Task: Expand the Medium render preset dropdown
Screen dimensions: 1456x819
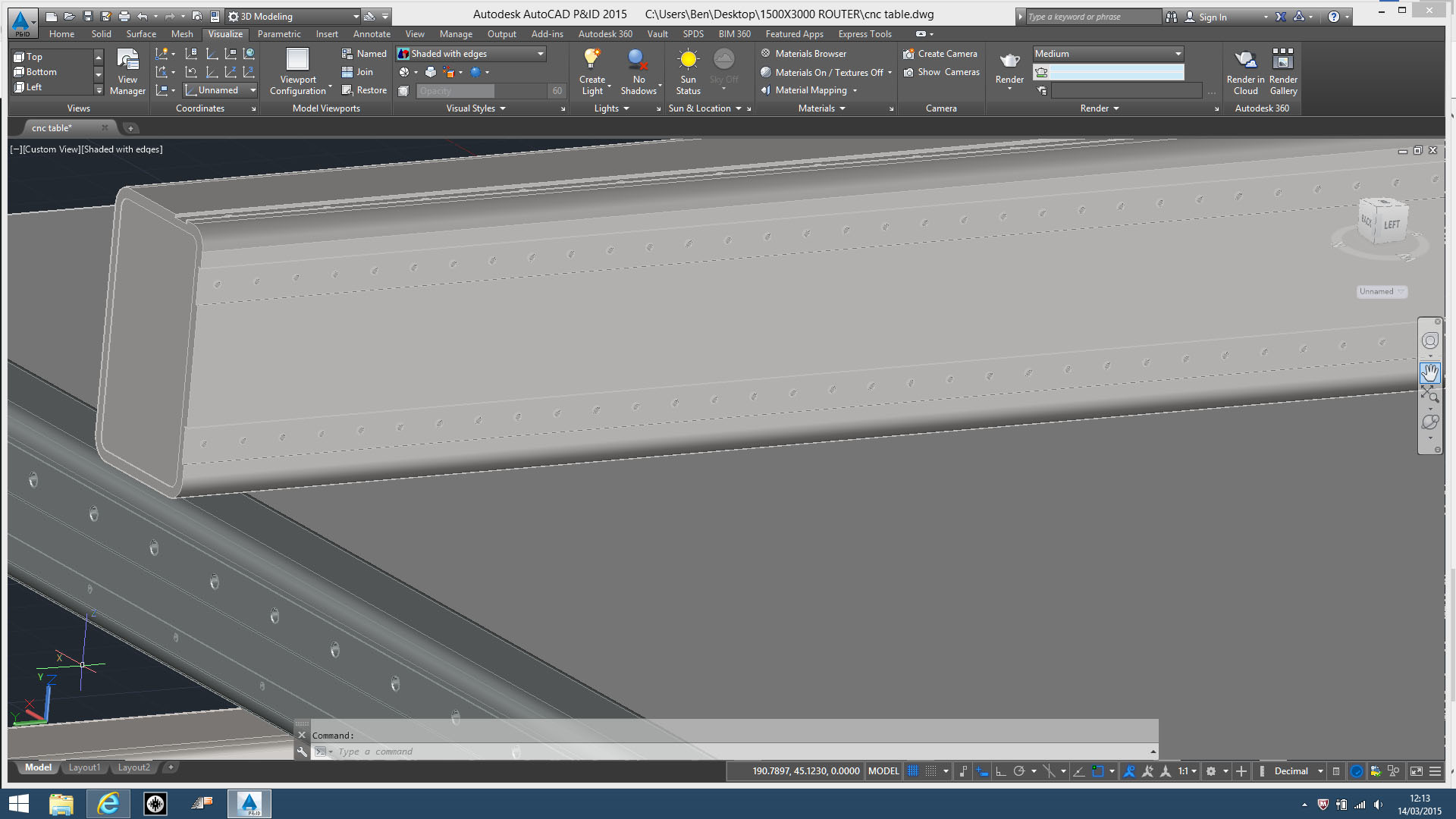Action: tap(1178, 54)
